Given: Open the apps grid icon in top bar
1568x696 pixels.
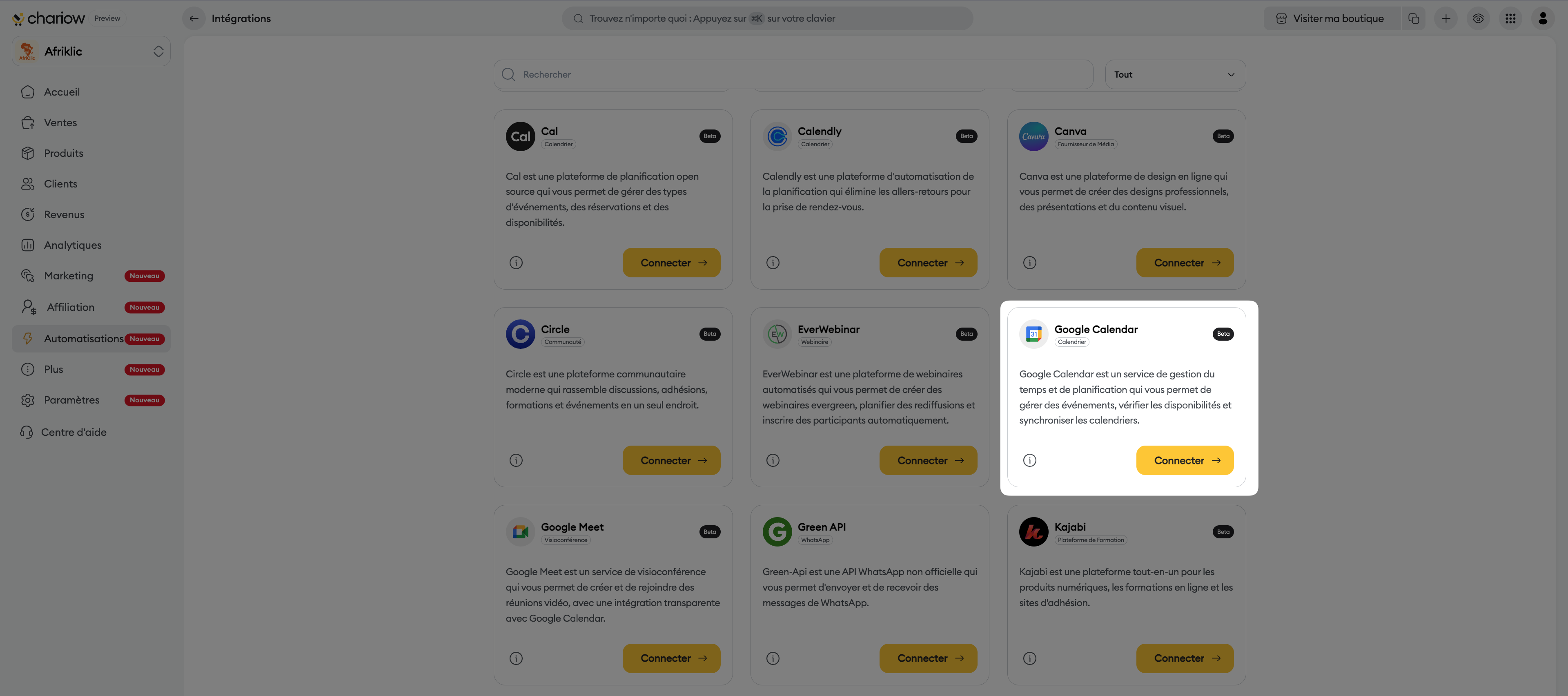Looking at the screenshot, I should pyautogui.click(x=1510, y=18).
